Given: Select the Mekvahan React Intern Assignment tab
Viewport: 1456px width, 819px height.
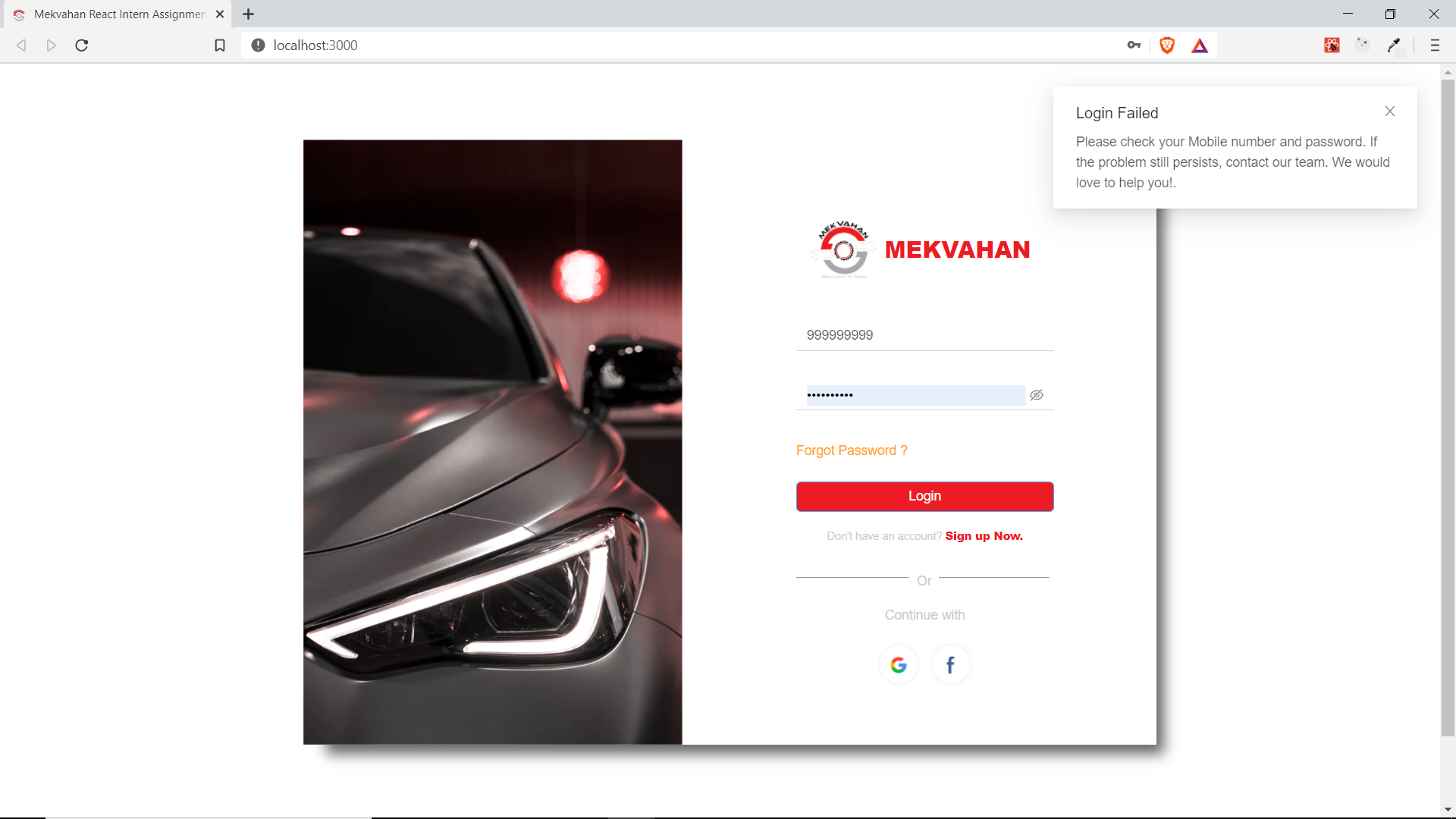Looking at the screenshot, I should [x=119, y=14].
